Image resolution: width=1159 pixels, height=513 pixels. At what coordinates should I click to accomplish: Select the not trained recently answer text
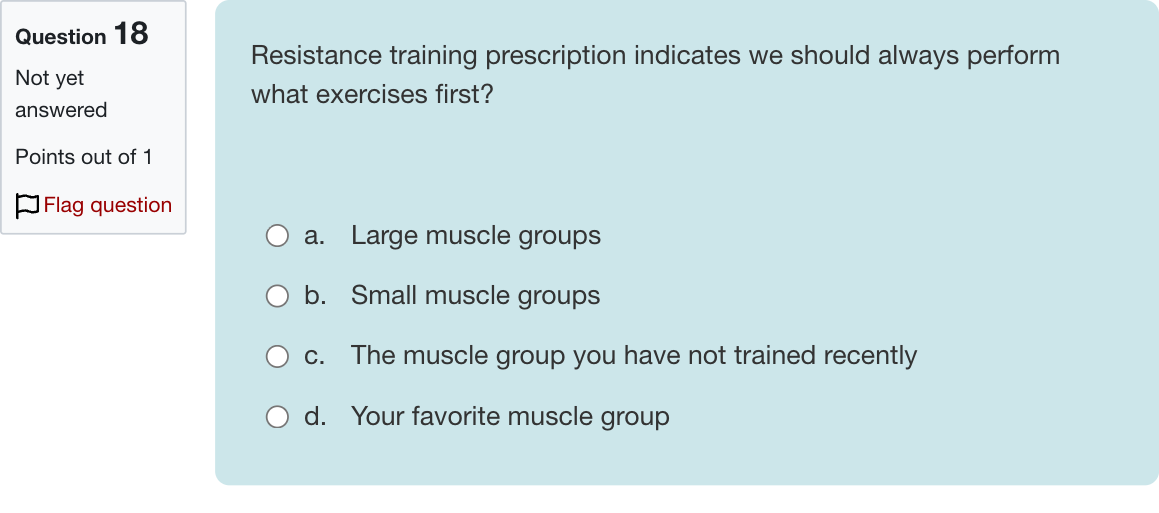click(x=633, y=356)
